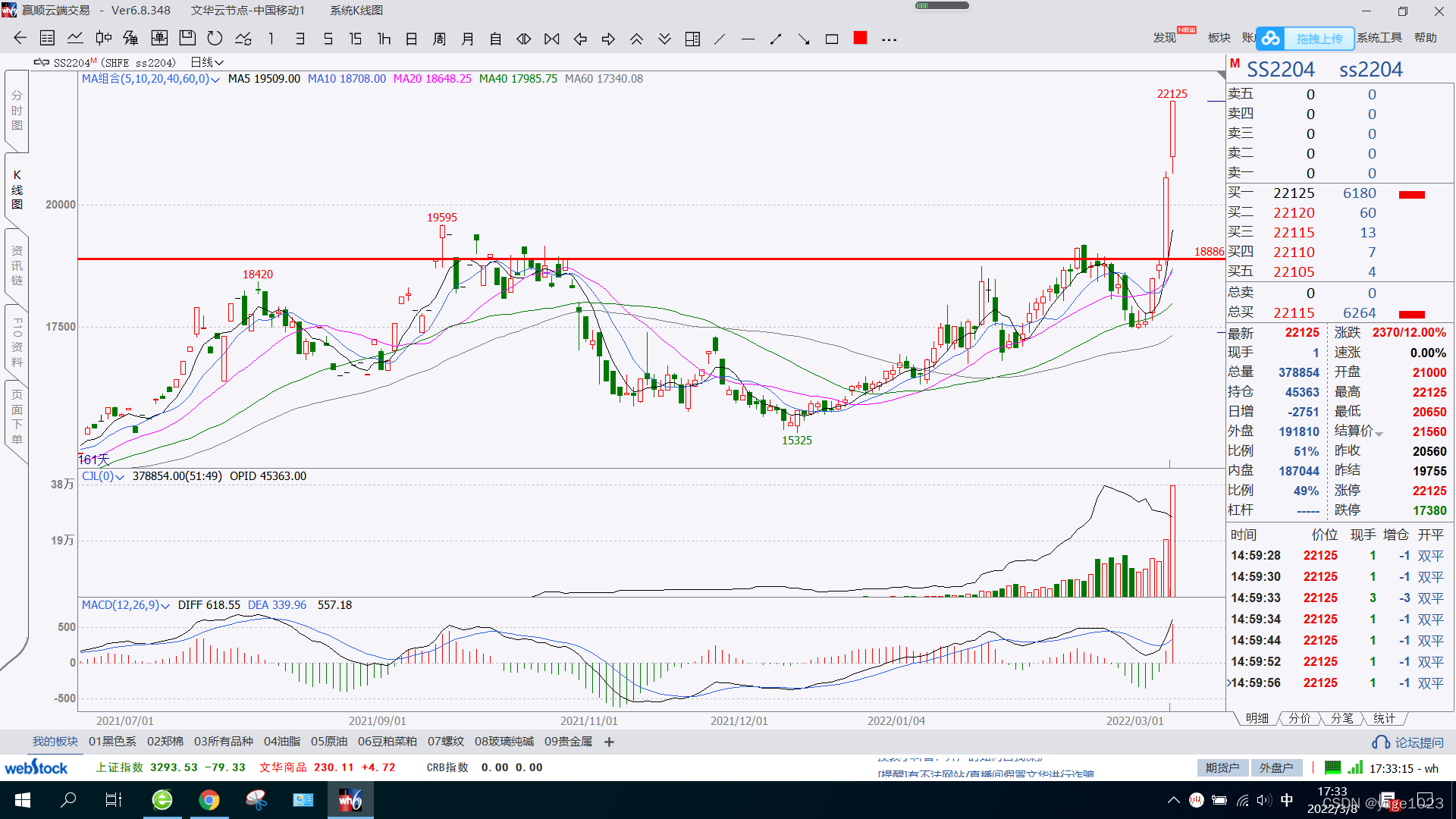Viewport: 1456px width, 819px height.
Task: Open the 日线 period dropdown
Action: pos(207,62)
